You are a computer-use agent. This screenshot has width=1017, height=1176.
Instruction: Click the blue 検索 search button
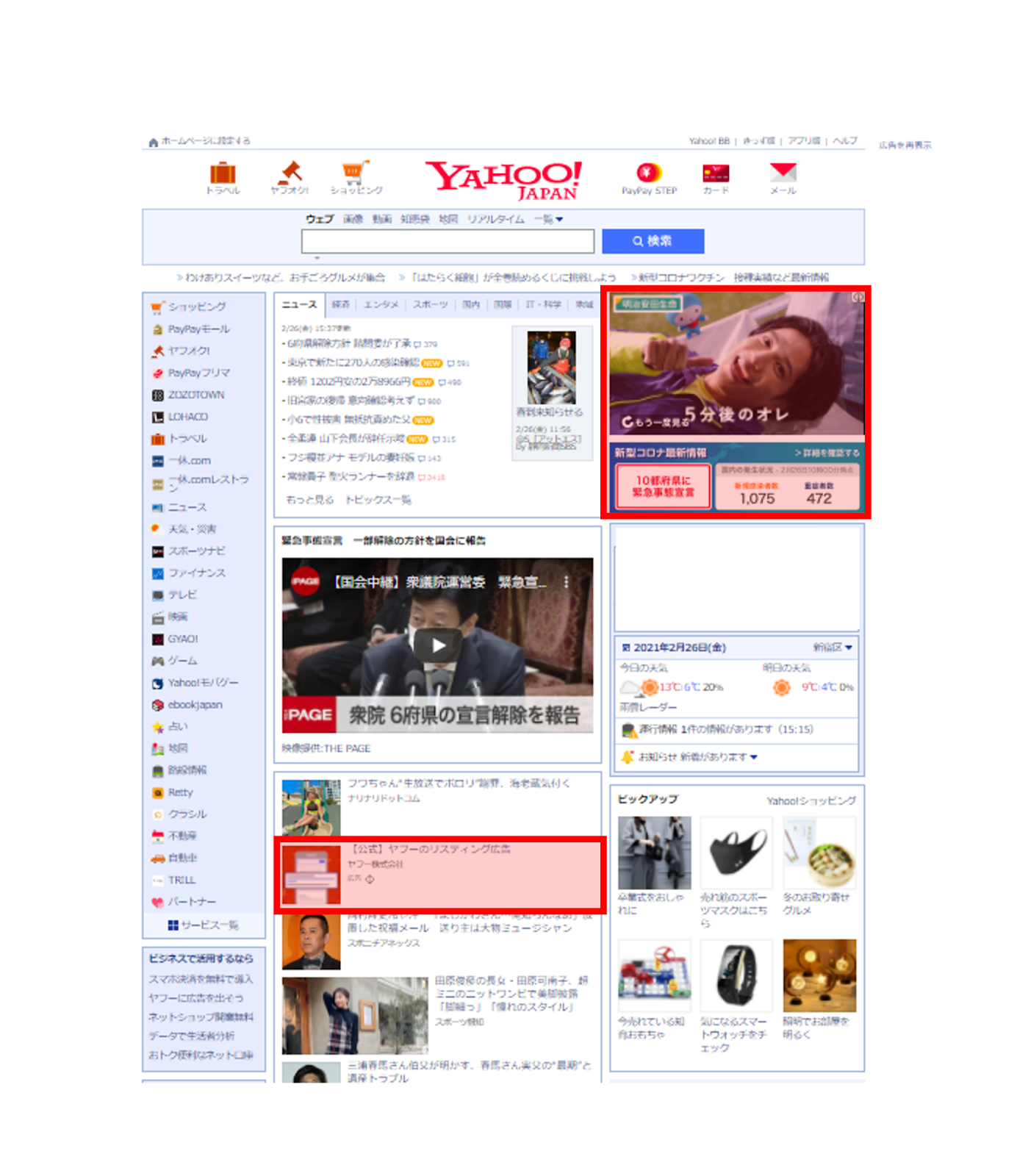[x=653, y=241]
